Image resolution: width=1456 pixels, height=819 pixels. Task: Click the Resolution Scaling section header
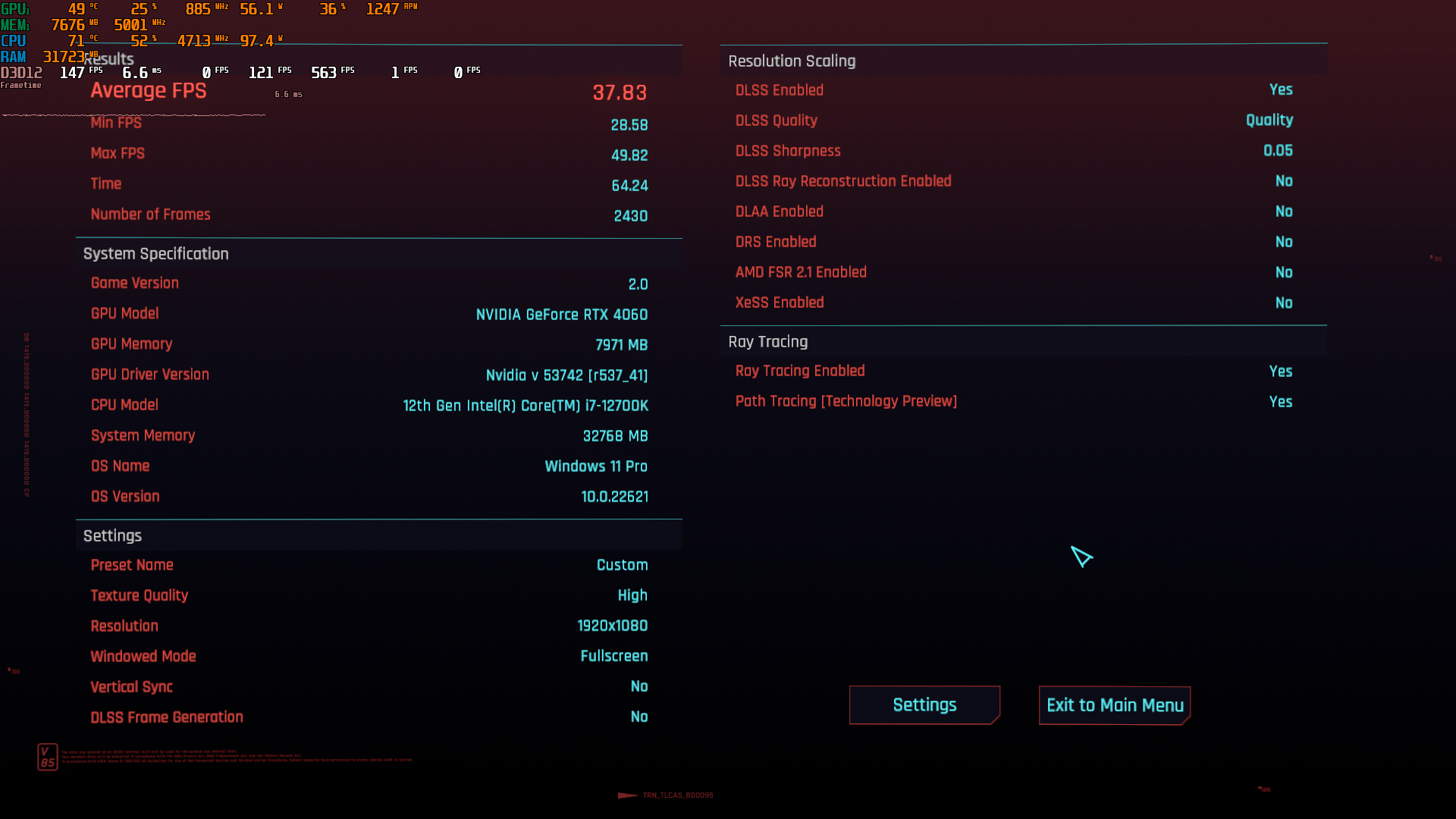coord(792,61)
